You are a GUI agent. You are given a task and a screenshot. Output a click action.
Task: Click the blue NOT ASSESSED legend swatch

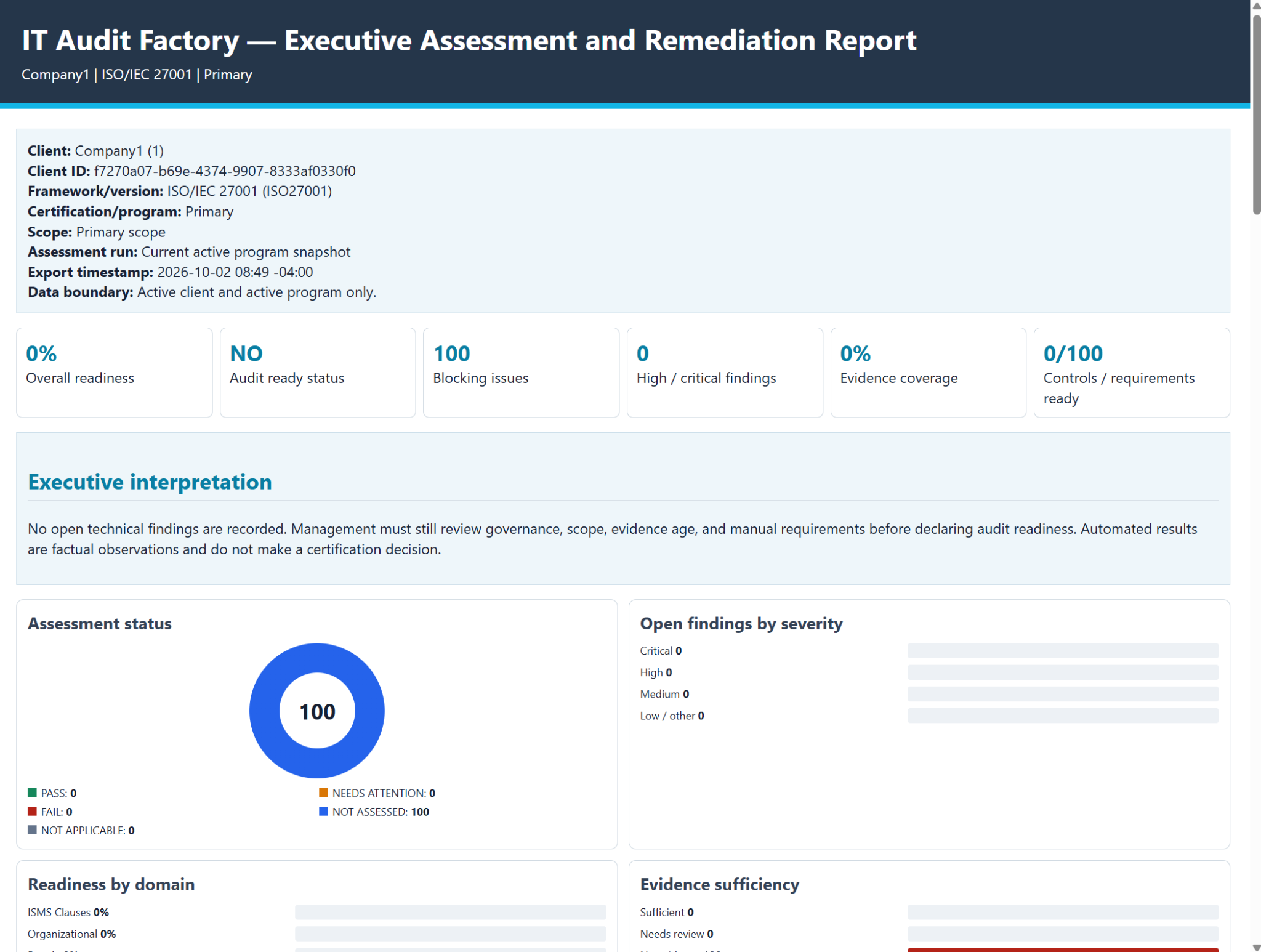click(x=323, y=811)
